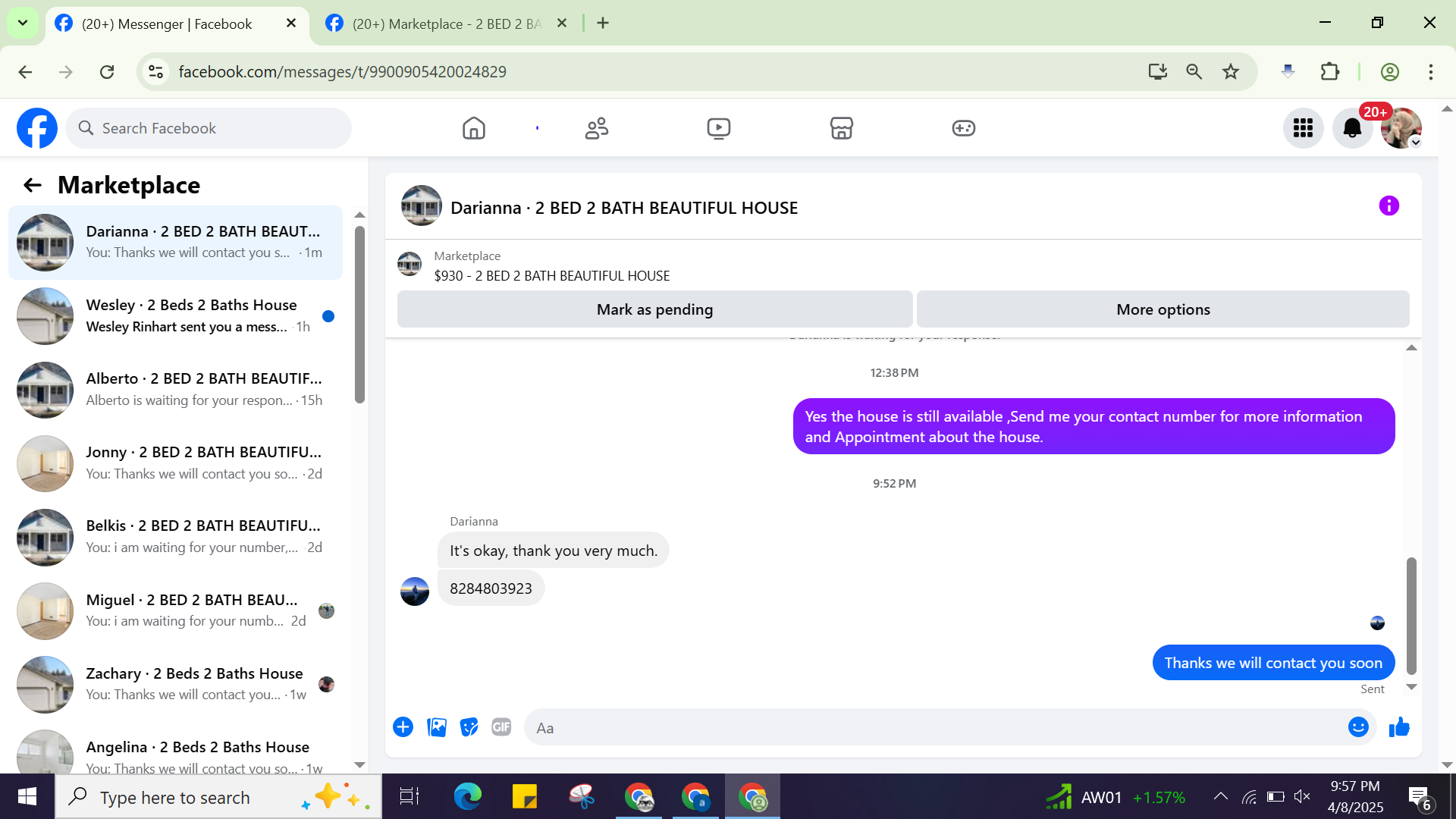1456x819 pixels.
Task: Open the emoji picker in message box
Action: click(x=1358, y=727)
